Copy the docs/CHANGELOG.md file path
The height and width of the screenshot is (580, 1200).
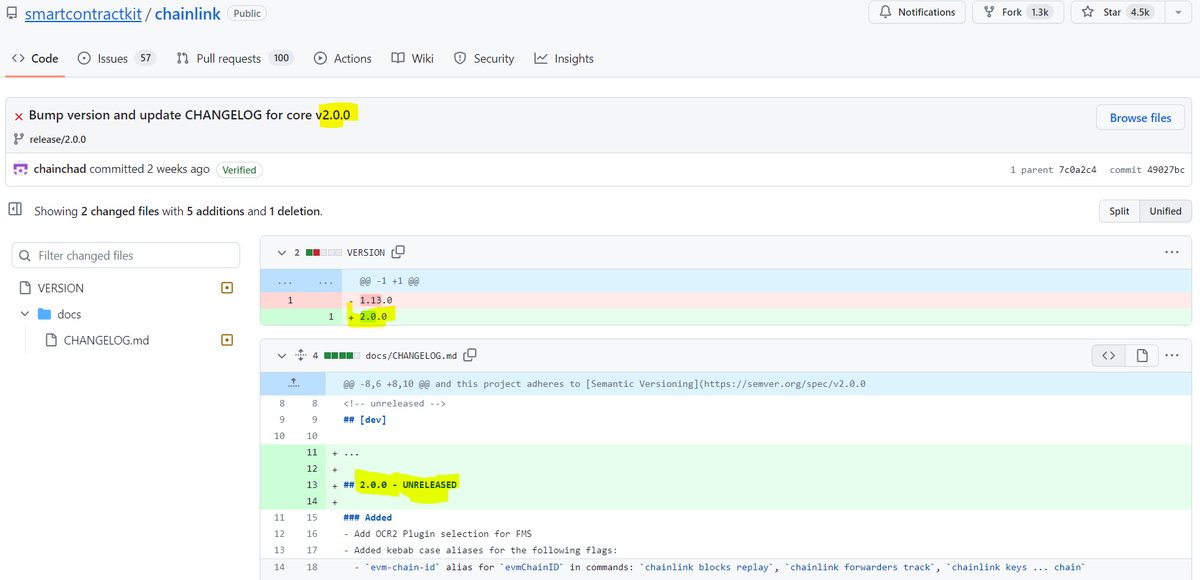pyautogui.click(x=470, y=355)
